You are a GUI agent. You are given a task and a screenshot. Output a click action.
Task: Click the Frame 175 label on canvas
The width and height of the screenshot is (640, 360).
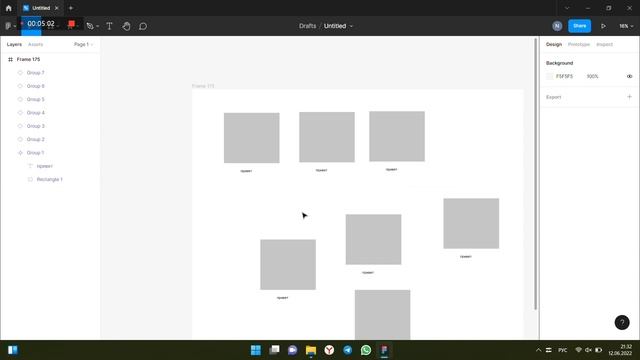click(x=203, y=86)
